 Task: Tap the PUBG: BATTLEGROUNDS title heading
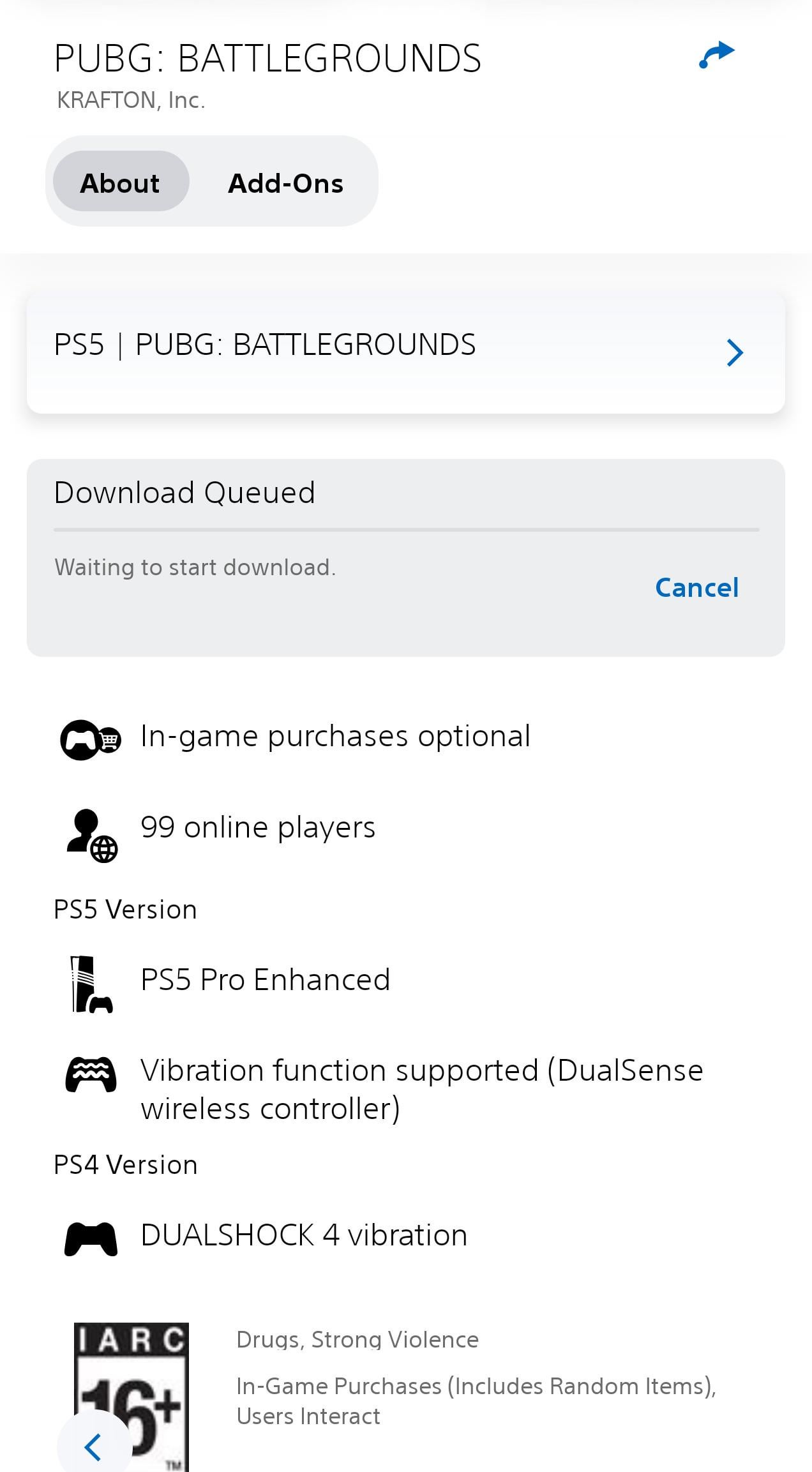coord(267,59)
